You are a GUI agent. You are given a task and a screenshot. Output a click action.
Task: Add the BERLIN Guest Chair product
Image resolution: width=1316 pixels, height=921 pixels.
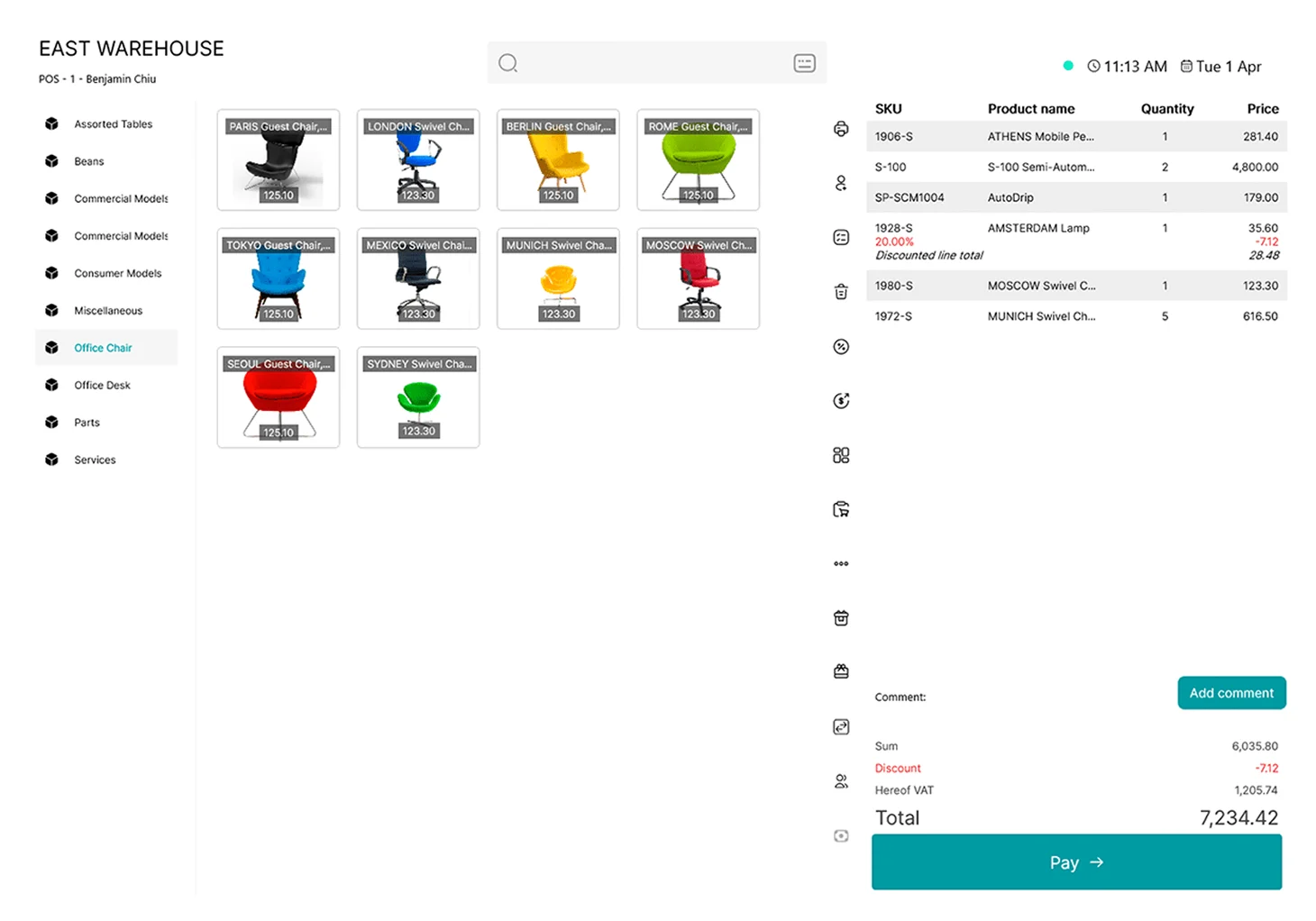(558, 160)
